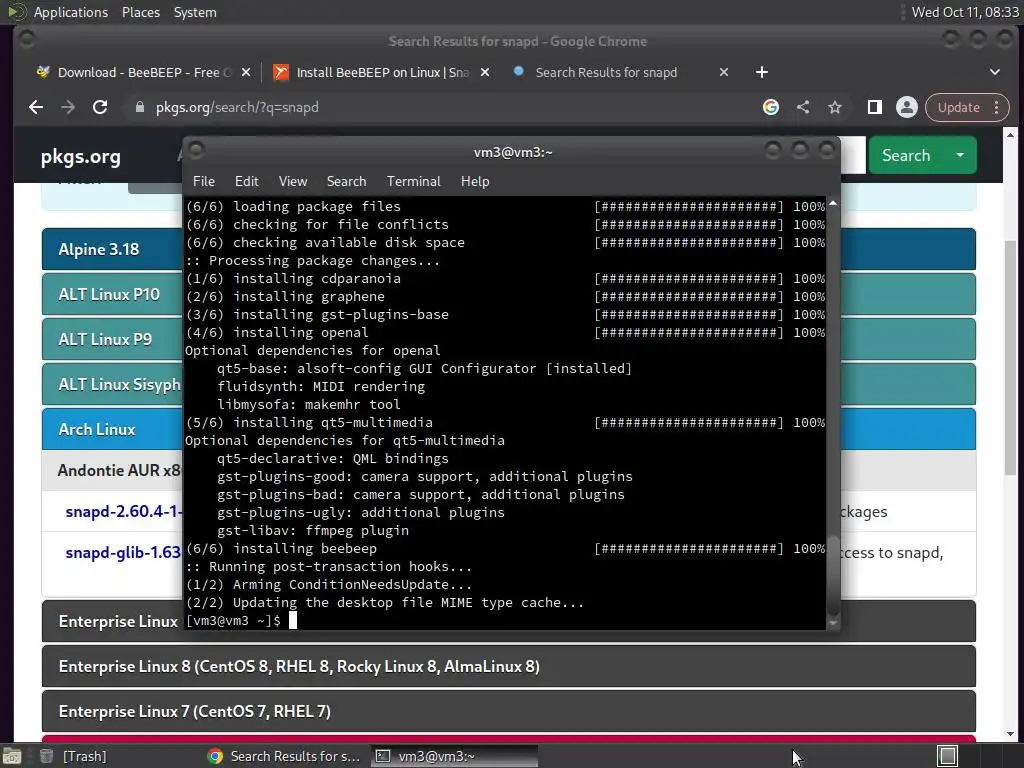Open terminal Search menu

pos(346,182)
